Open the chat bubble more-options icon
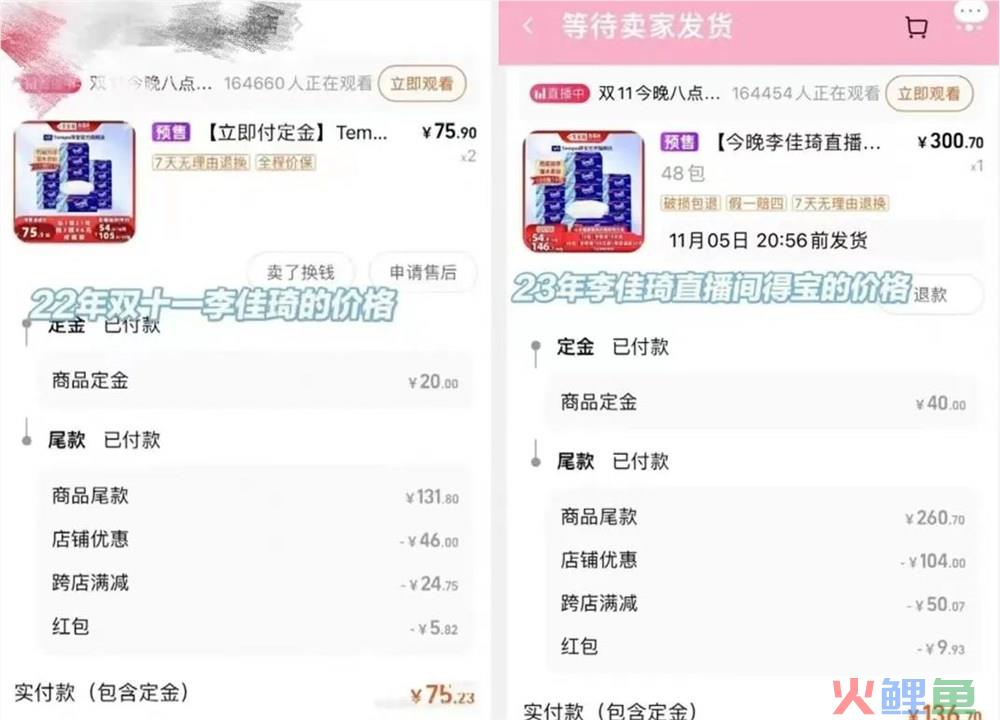The width and height of the screenshot is (1000, 720). [970, 15]
